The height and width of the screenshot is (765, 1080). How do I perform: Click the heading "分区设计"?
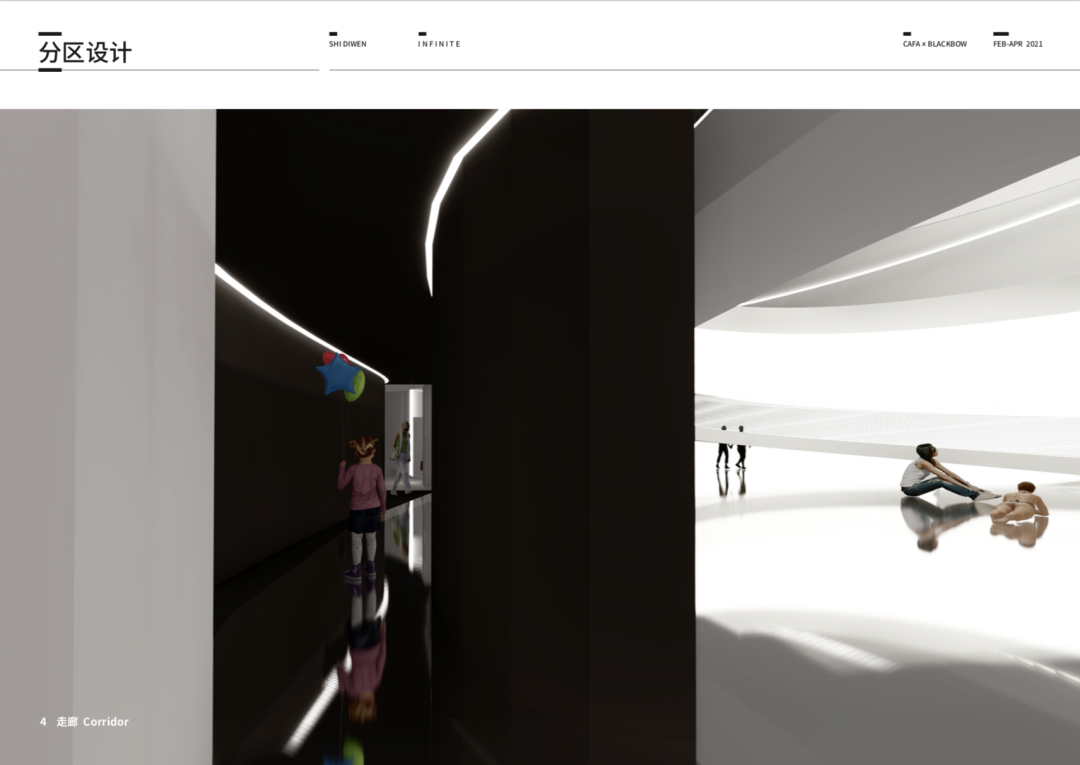click(x=85, y=52)
